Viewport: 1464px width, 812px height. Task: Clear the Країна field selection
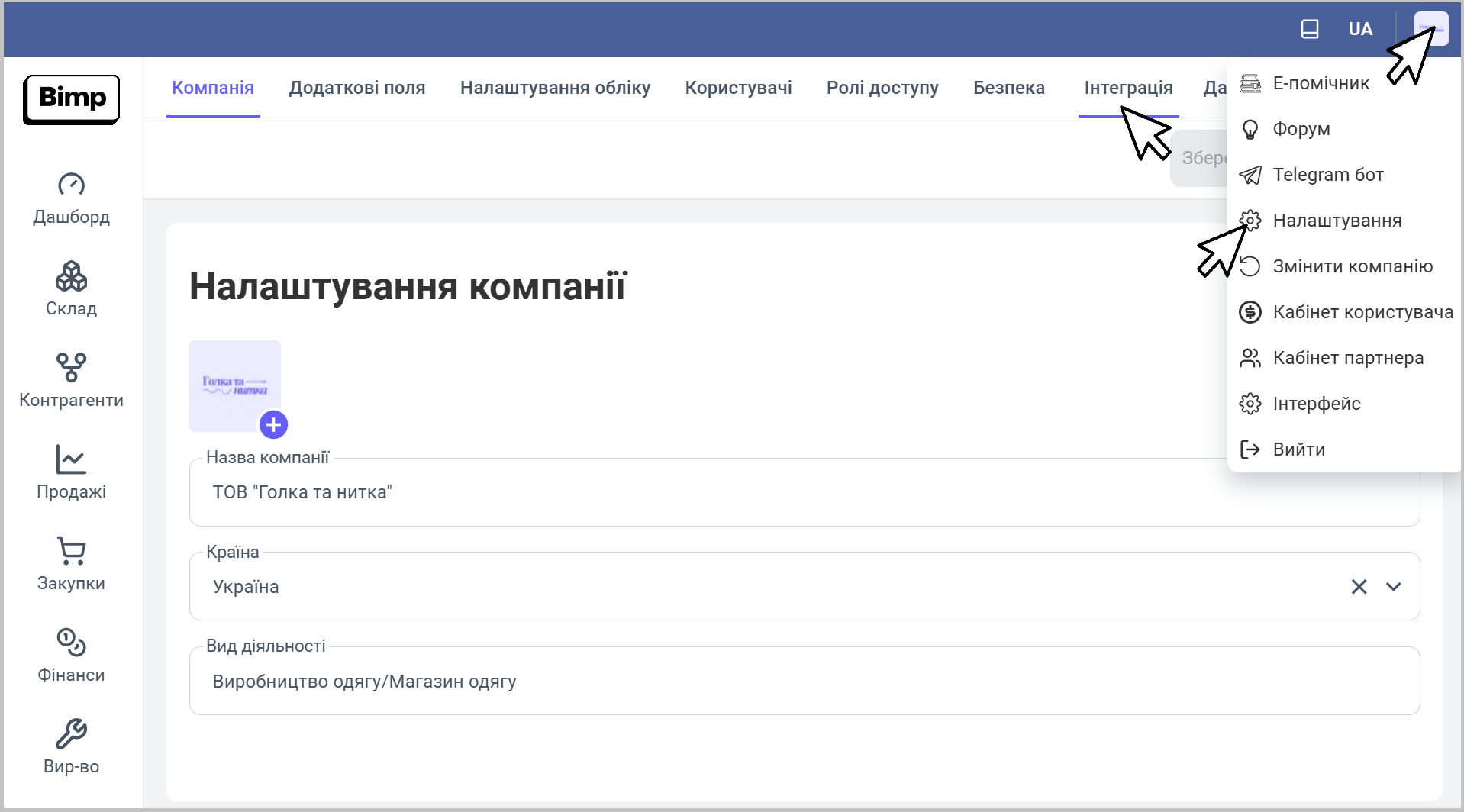1359,586
